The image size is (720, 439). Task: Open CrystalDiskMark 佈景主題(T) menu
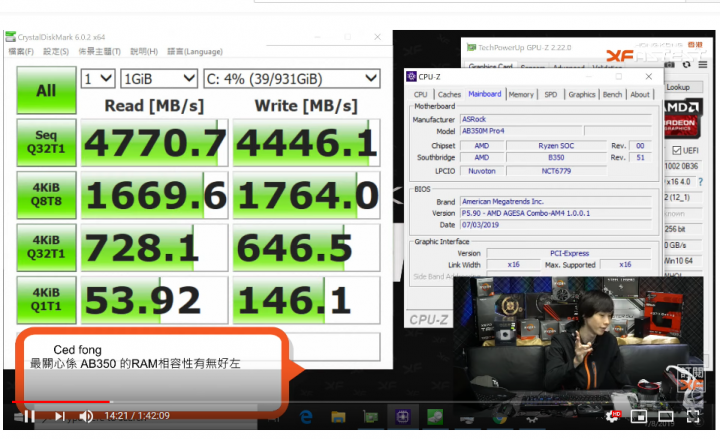[99, 51]
